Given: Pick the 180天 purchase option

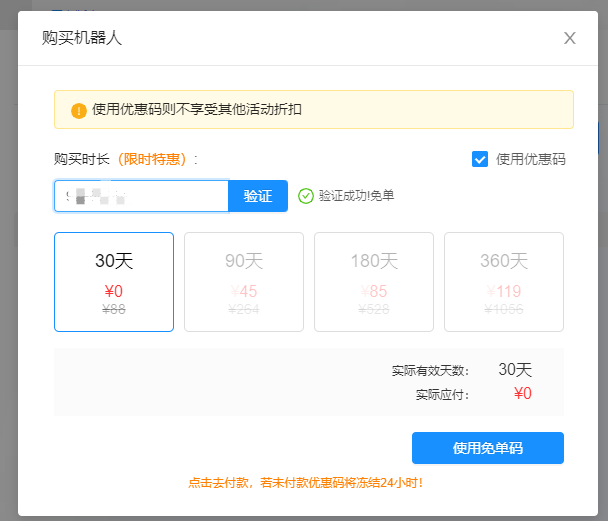Looking at the screenshot, I should 373,281.
